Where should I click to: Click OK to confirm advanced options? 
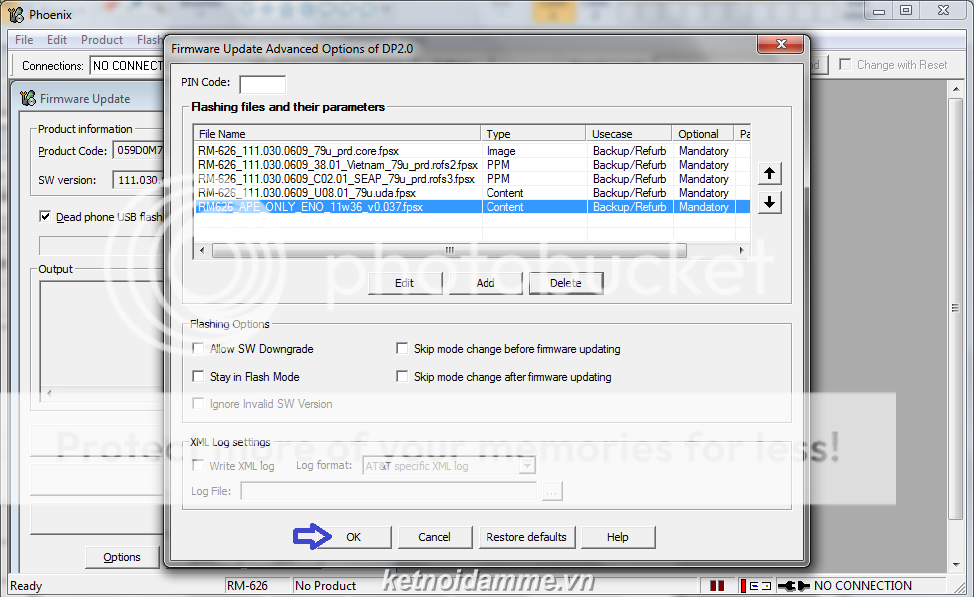point(353,537)
